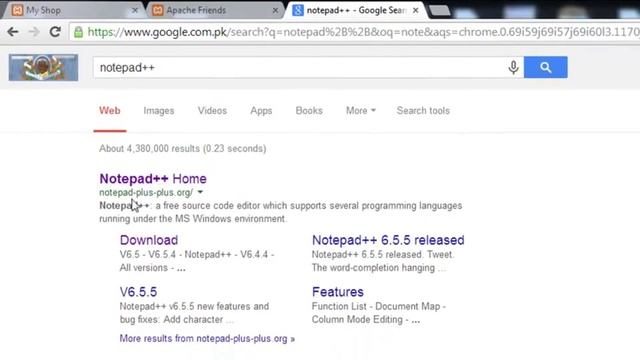Click the 'Notepad++ v6.5.5 new features' snippet

click(x=194, y=306)
